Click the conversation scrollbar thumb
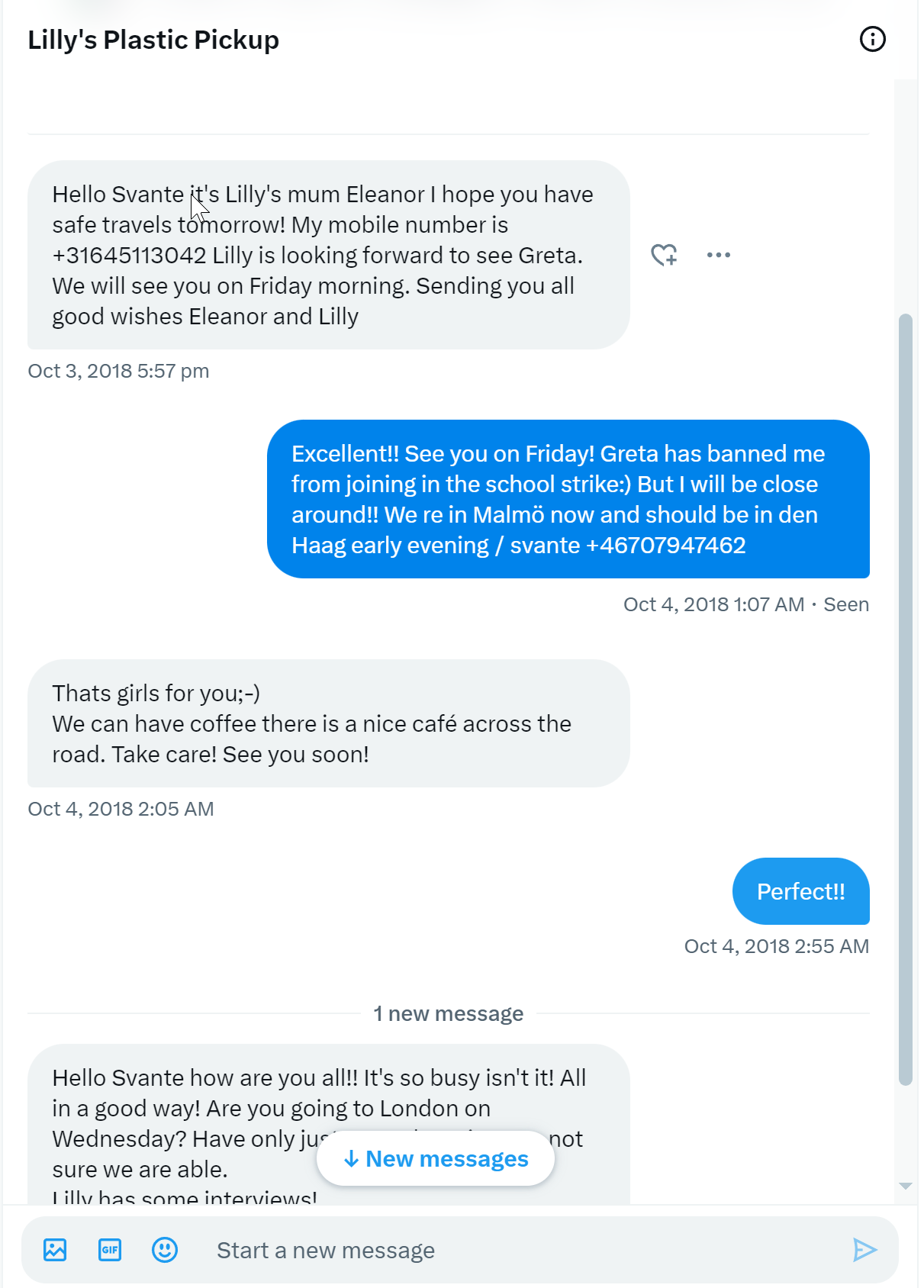 click(x=906, y=698)
